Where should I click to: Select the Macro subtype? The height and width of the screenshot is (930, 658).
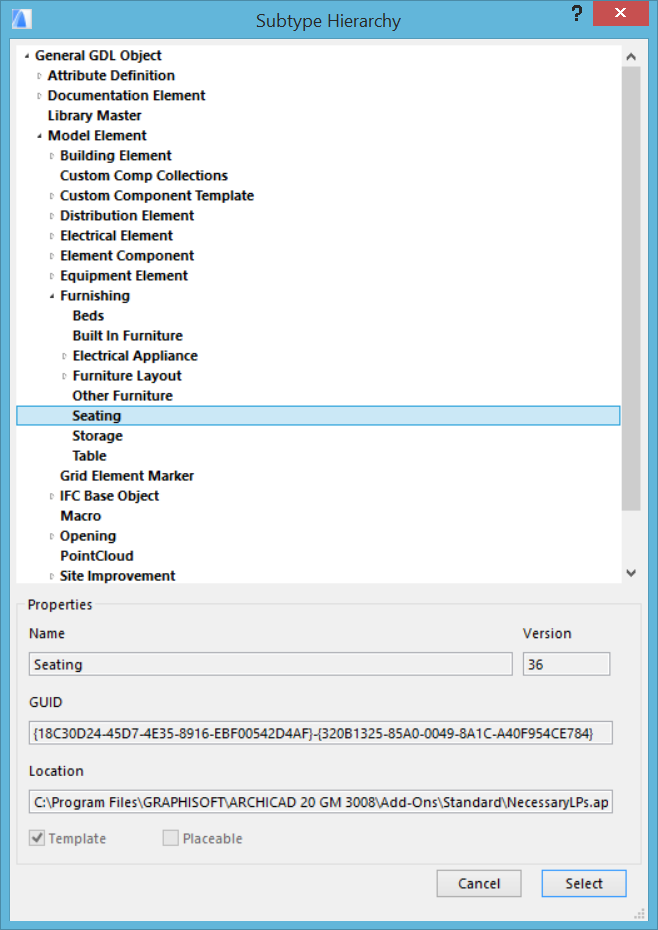click(x=81, y=516)
